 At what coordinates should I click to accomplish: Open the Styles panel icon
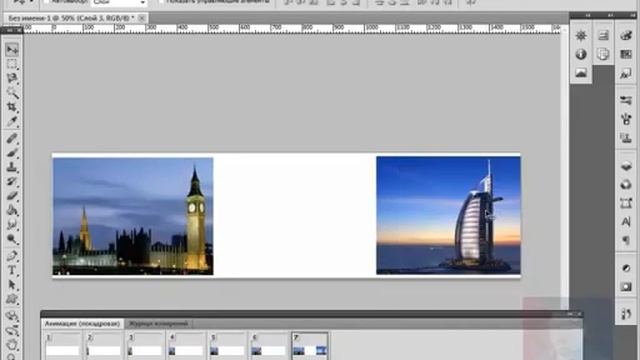[x=626, y=73]
